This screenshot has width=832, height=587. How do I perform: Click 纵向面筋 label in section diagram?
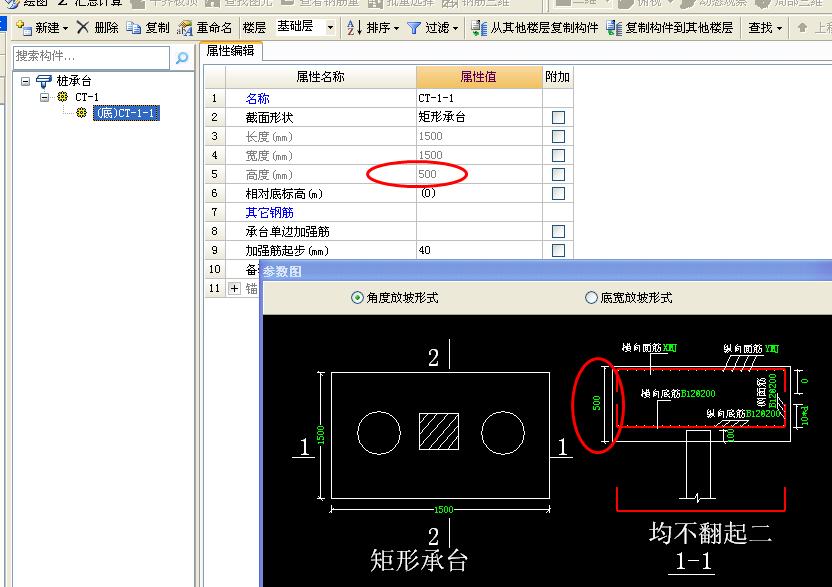[751, 349]
